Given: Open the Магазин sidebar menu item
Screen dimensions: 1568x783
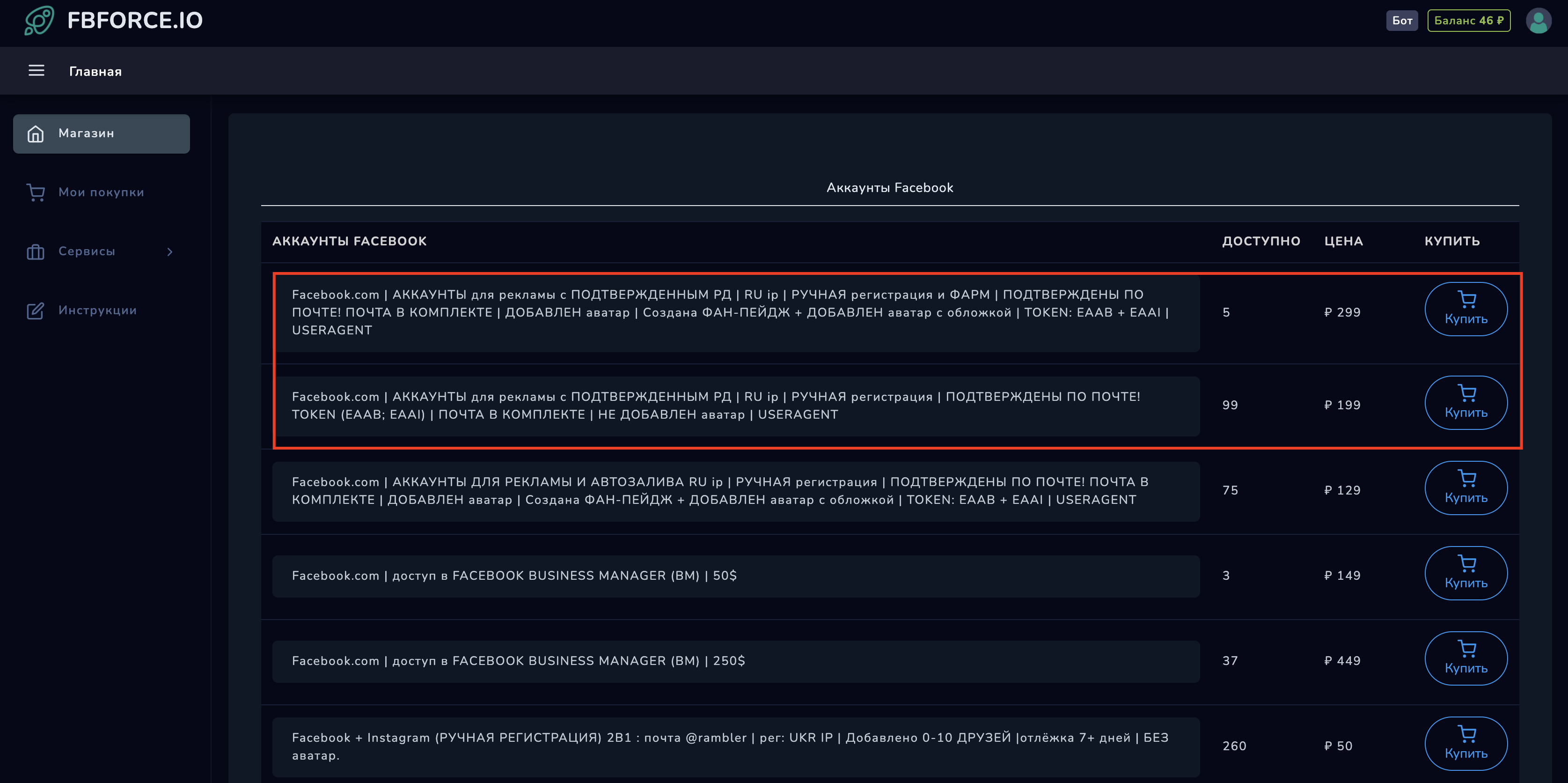Looking at the screenshot, I should click(100, 133).
